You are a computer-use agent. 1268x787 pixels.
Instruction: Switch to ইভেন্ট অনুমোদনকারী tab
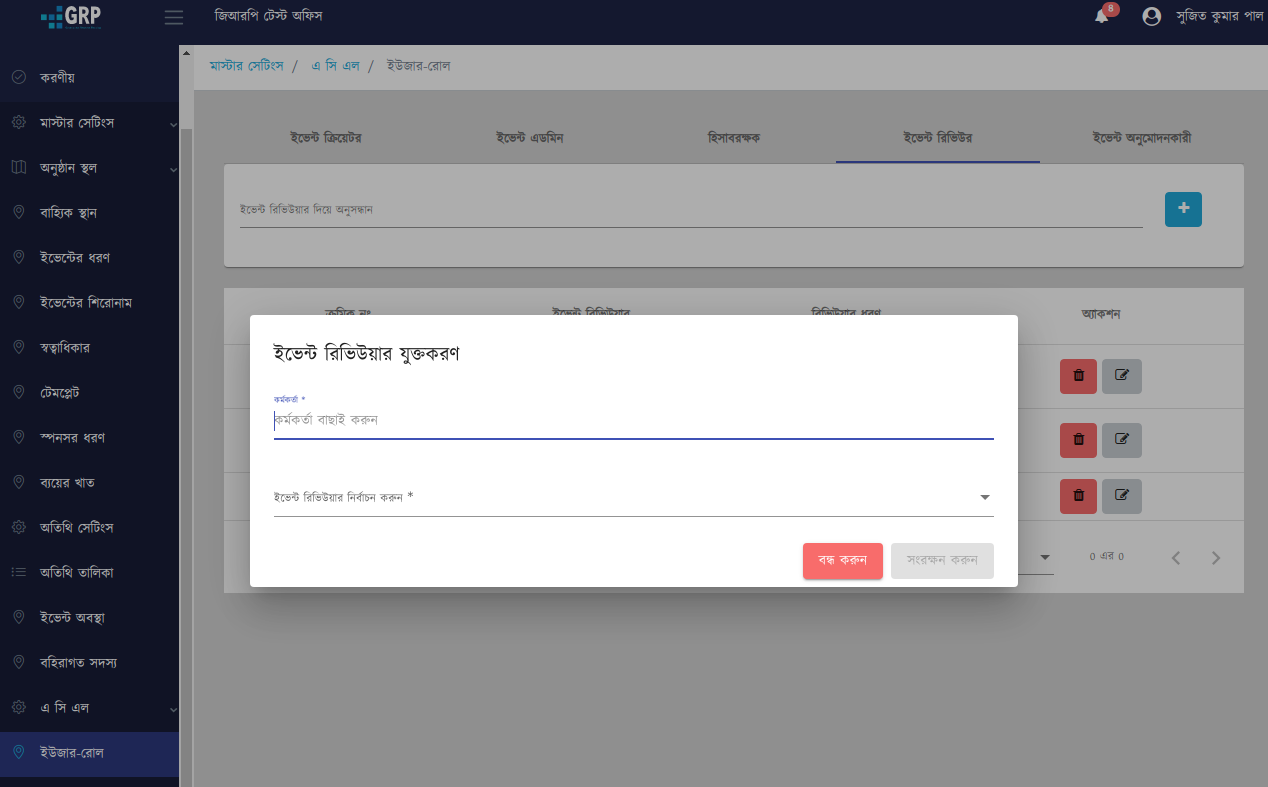pyautogui.click(x=1141, y=138)
